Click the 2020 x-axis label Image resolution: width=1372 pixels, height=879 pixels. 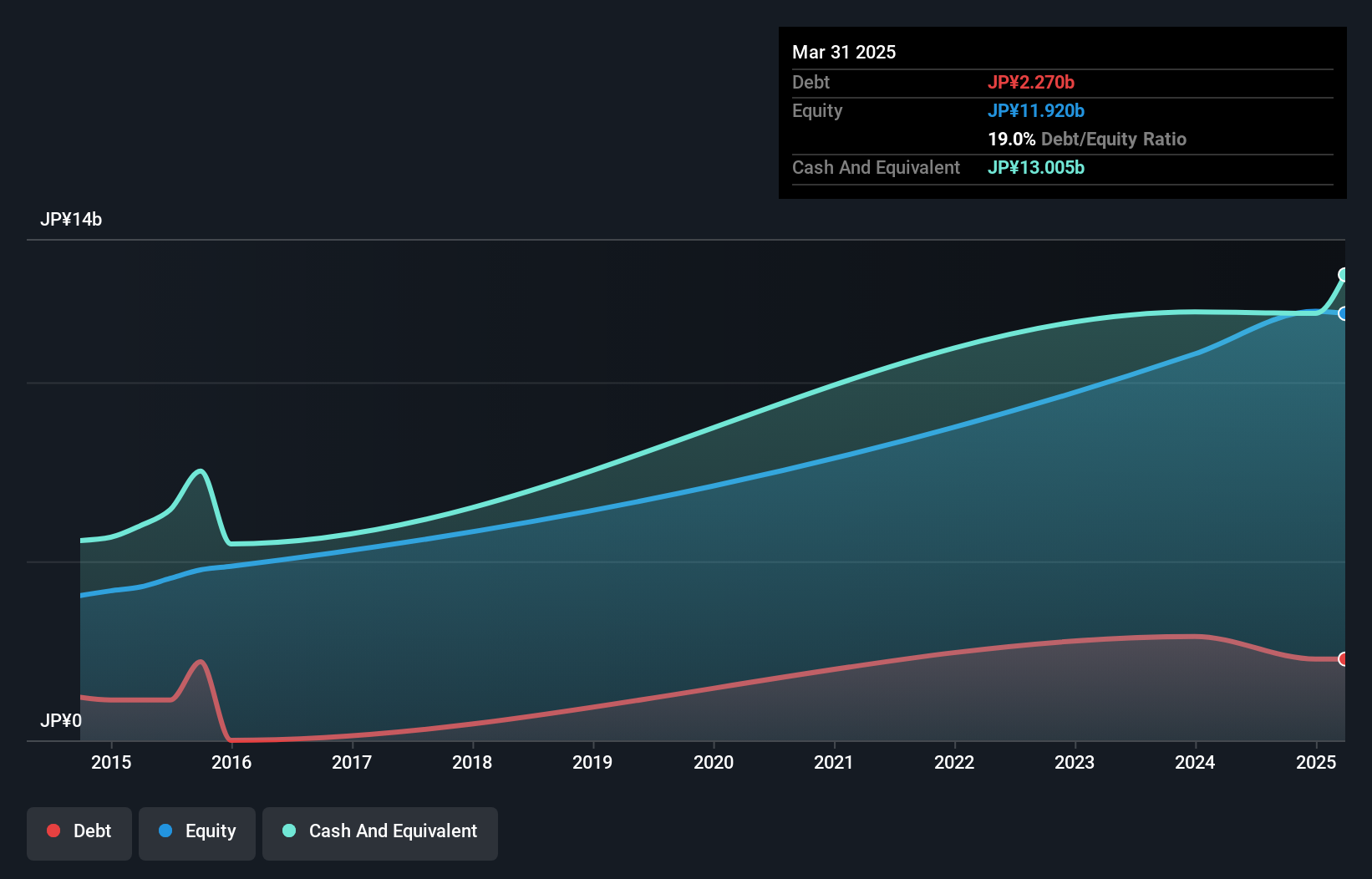[x=714, y=762]
